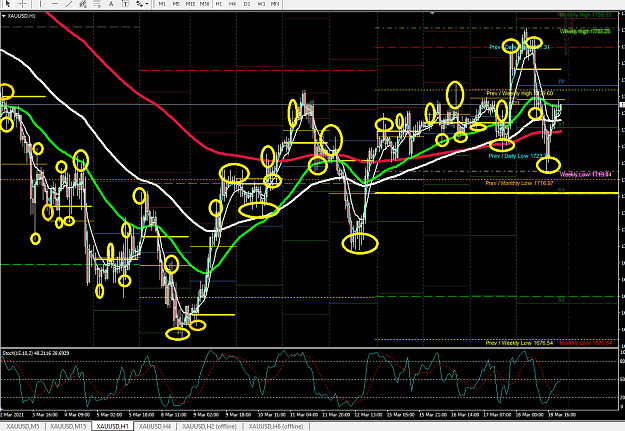Open the XAUUSD,H4 chart tab
Viewport: 625px width, 431px height.
coord(155,426)
